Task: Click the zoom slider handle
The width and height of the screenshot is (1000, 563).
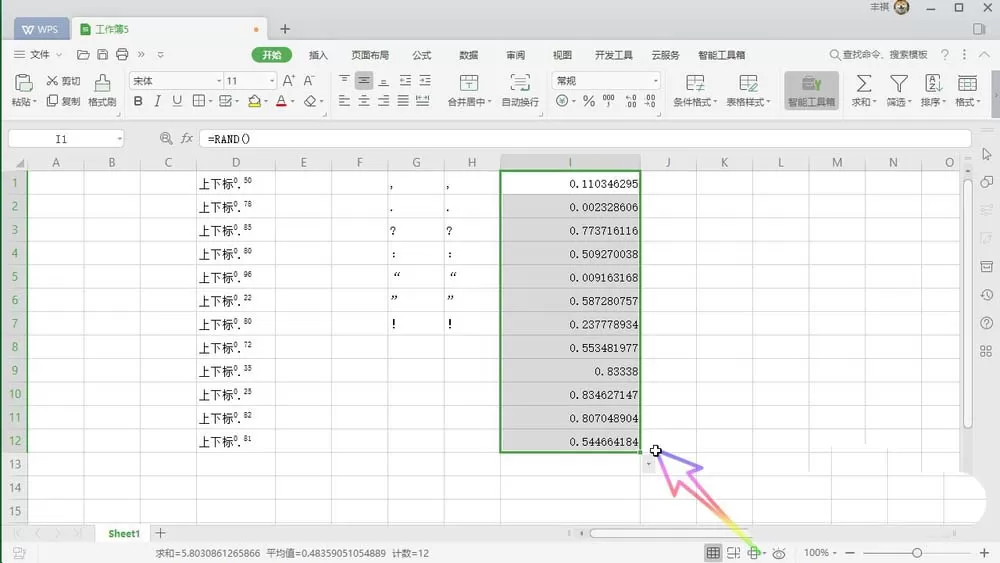Action: pos(916,553)
